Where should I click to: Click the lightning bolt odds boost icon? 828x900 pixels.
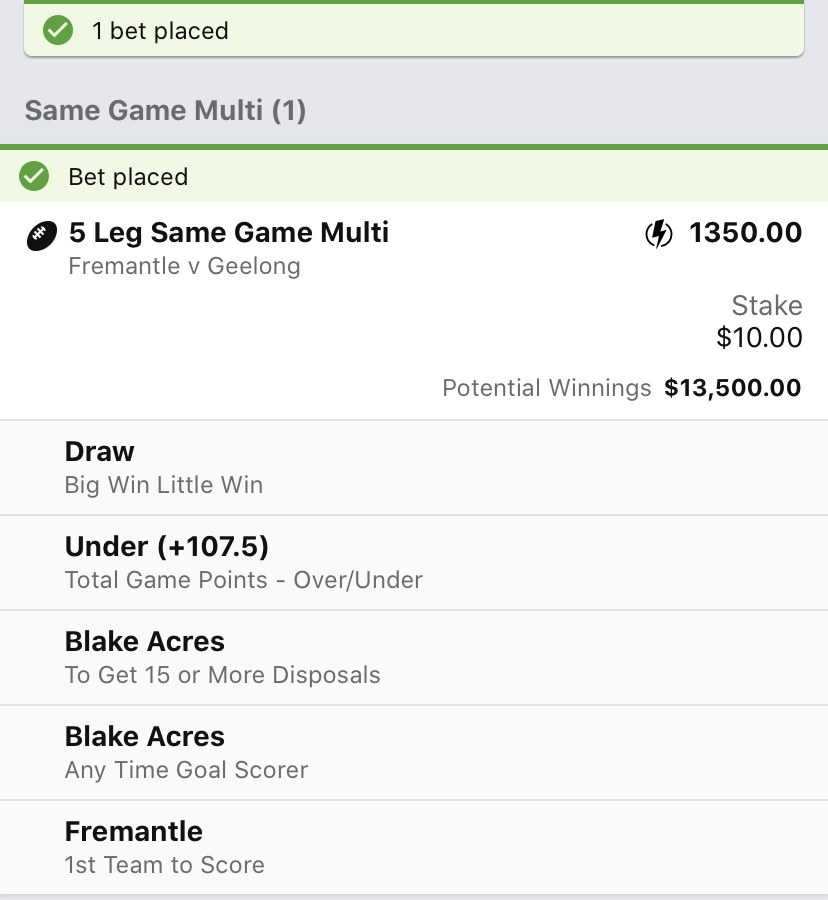click(658, 234)
